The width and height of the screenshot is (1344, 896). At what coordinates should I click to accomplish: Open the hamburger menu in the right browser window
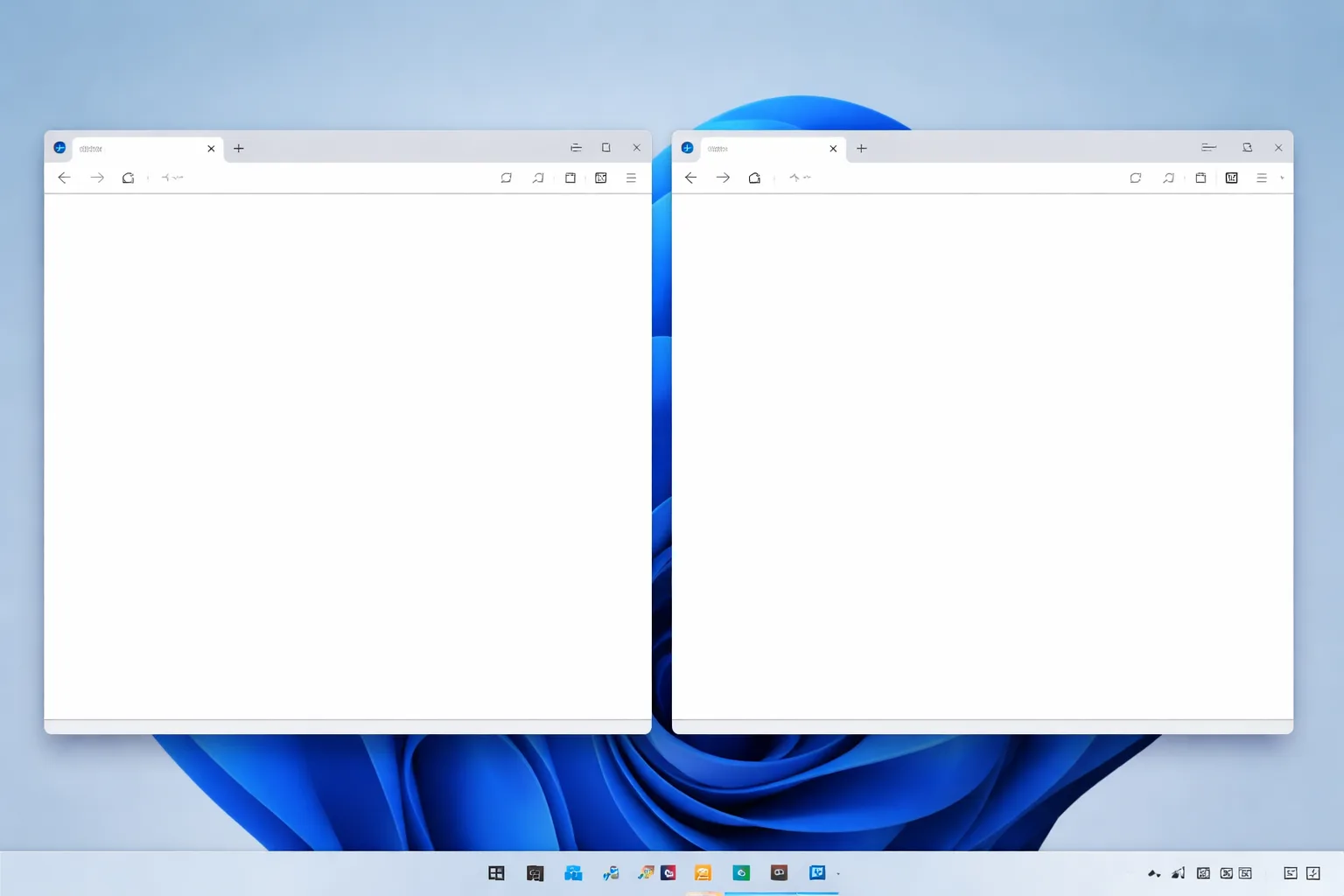[1262, 178]
